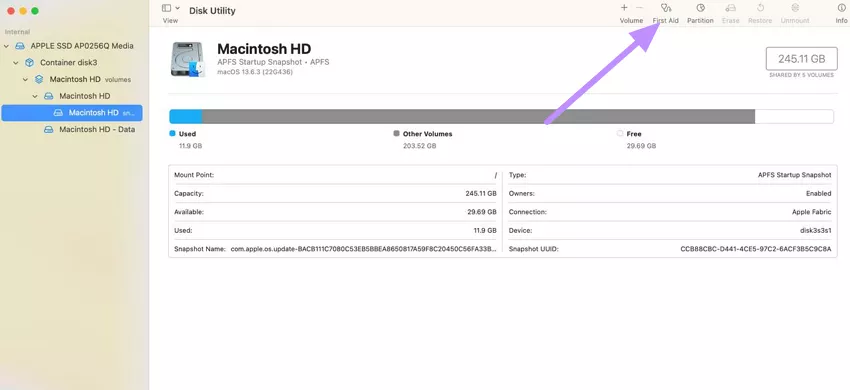This screenshot has height=390, width=850.
Task: Click the blue Used legend swatch
Action: click(172, 133)
